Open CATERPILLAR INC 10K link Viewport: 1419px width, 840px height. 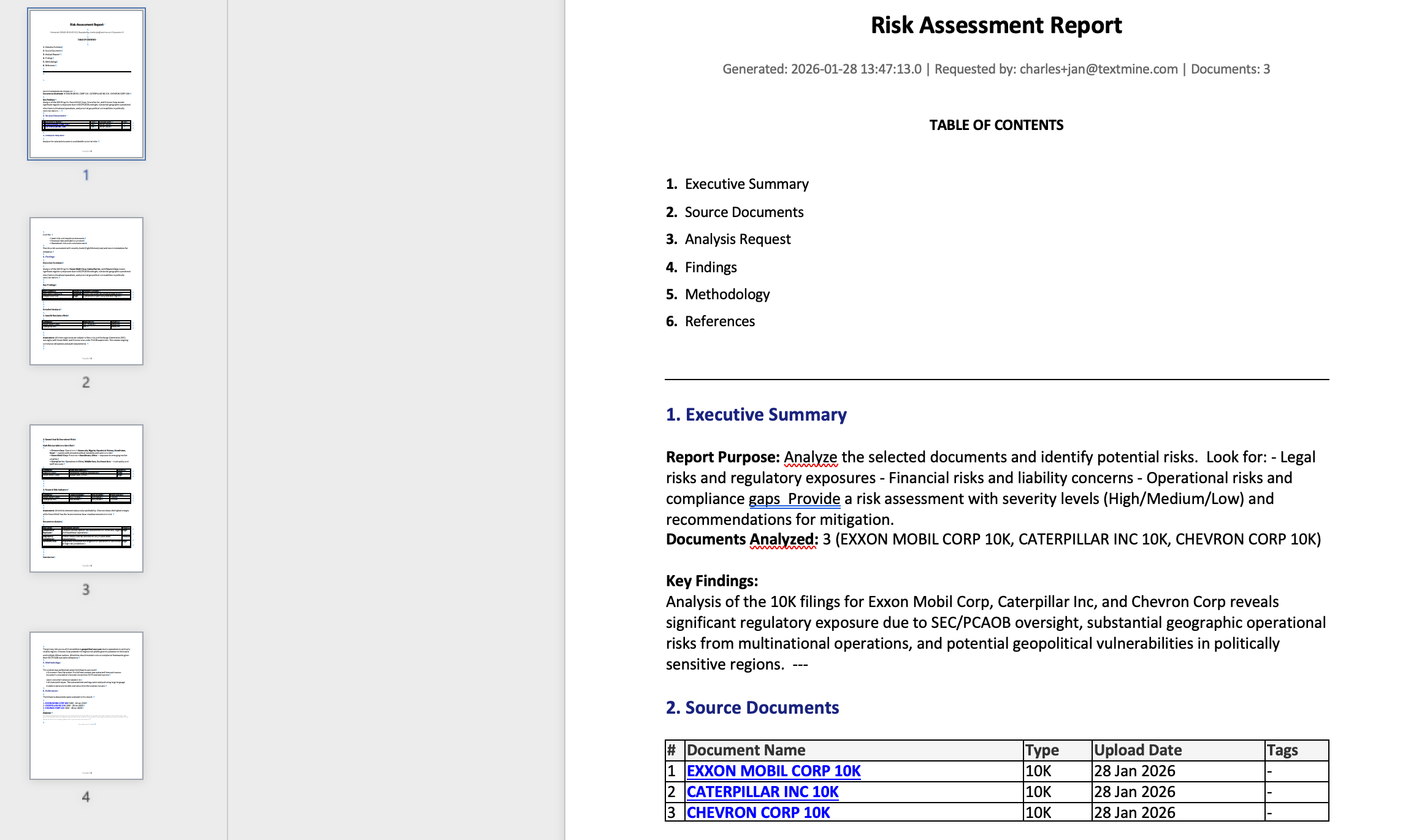click(x=762, y=792)
